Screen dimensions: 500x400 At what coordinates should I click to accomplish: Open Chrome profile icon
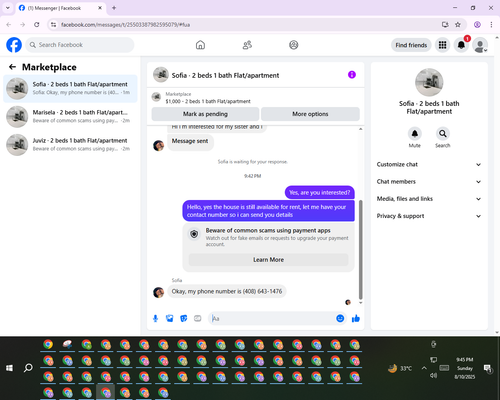click(x=477, y=25)
